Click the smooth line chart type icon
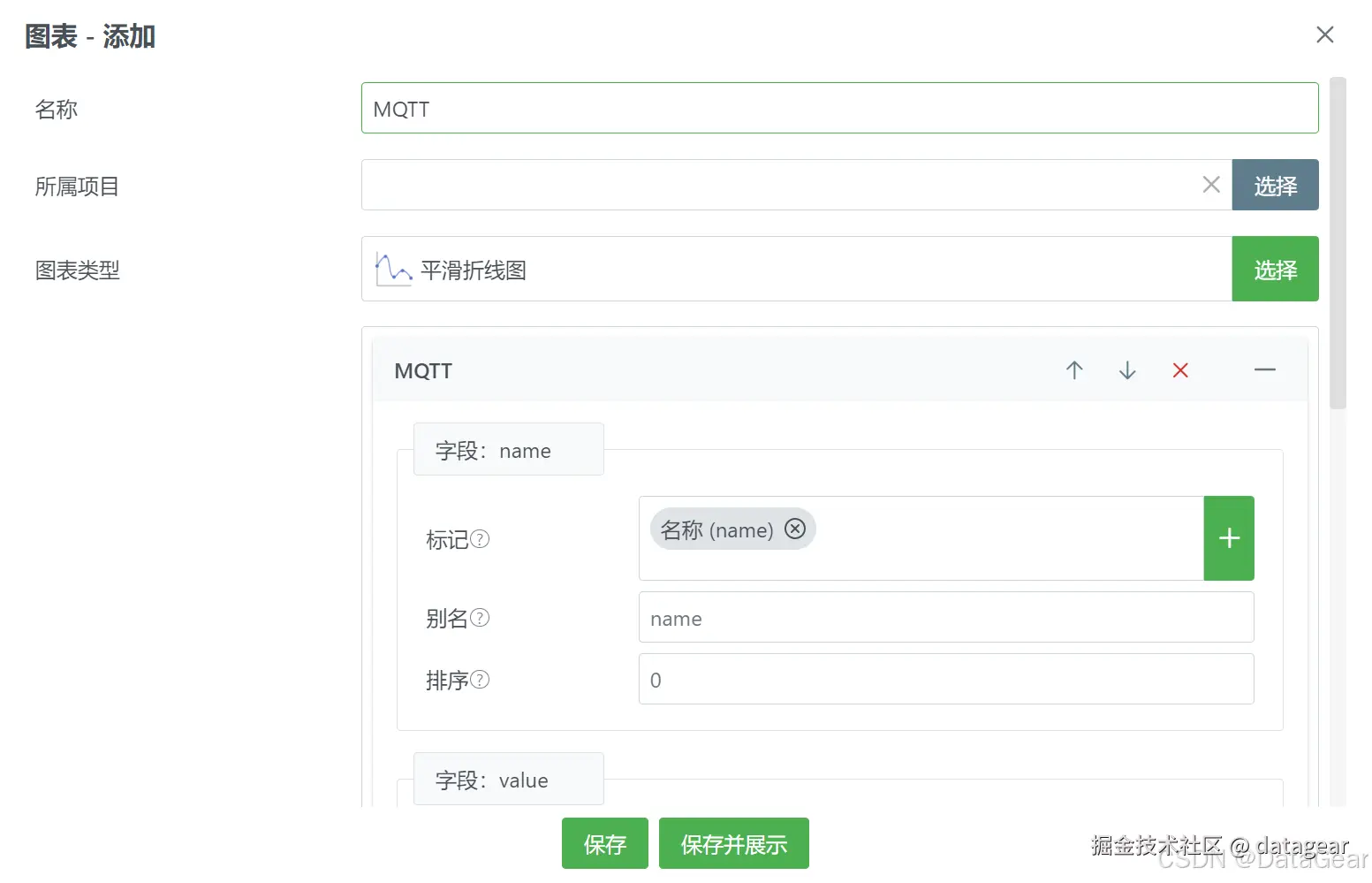This screenshot has width=1372, height=883. click(x=391, y=269)
